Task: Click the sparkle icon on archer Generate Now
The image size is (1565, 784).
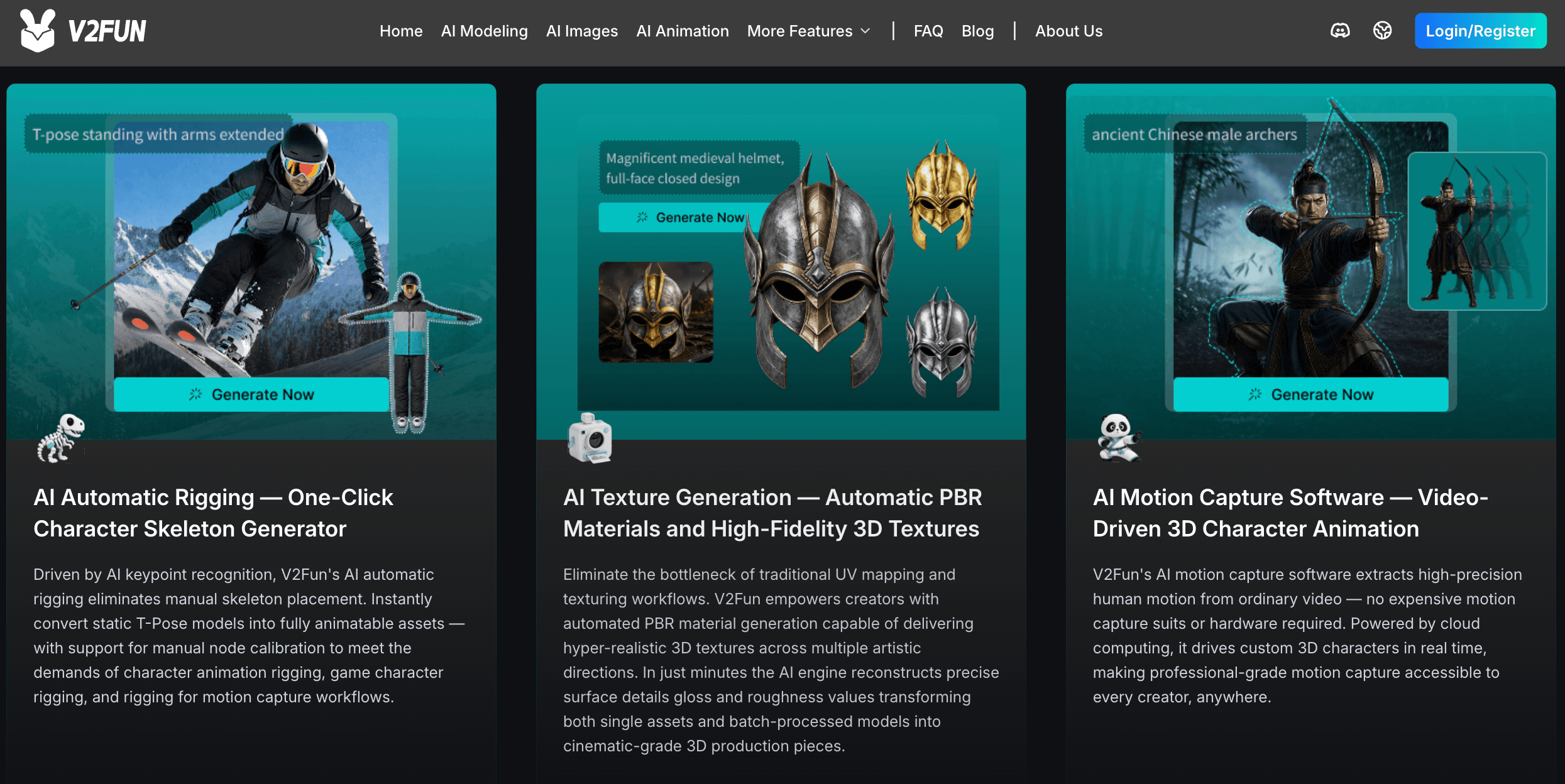Action: pyautogui.click(x=1255, y=395)
